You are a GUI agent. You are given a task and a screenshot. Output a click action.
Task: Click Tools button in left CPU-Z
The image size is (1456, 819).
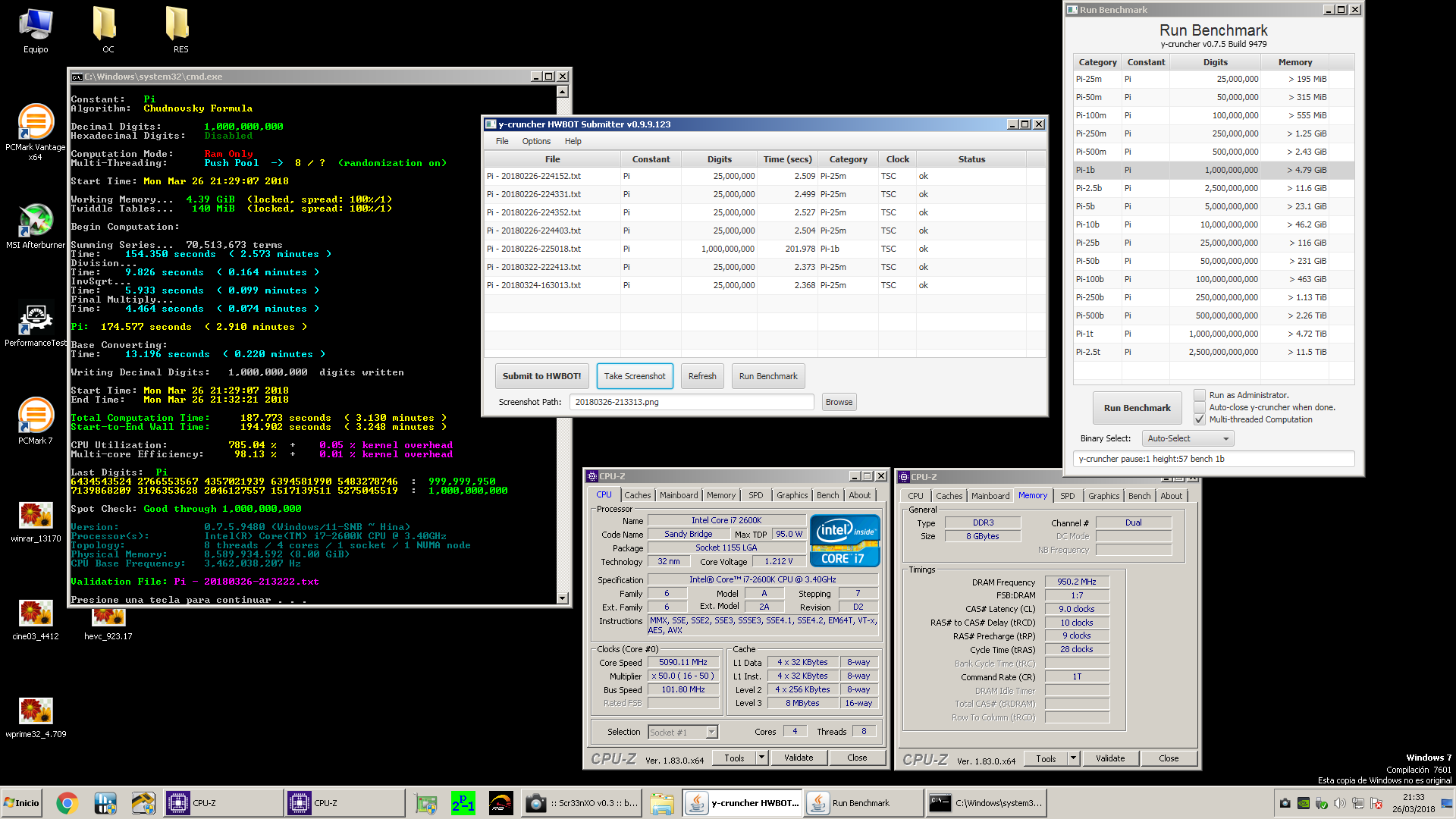point(734,758)
